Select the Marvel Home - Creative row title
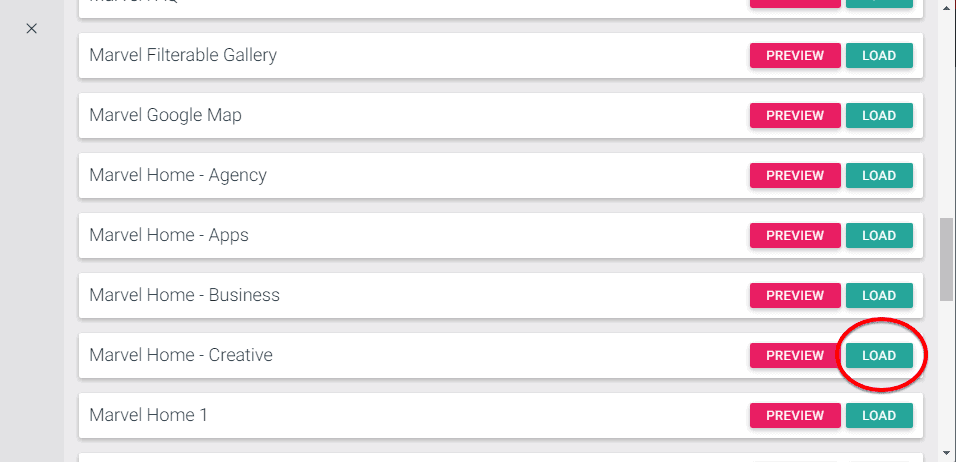956x462 pixels. tap(181, 355)
